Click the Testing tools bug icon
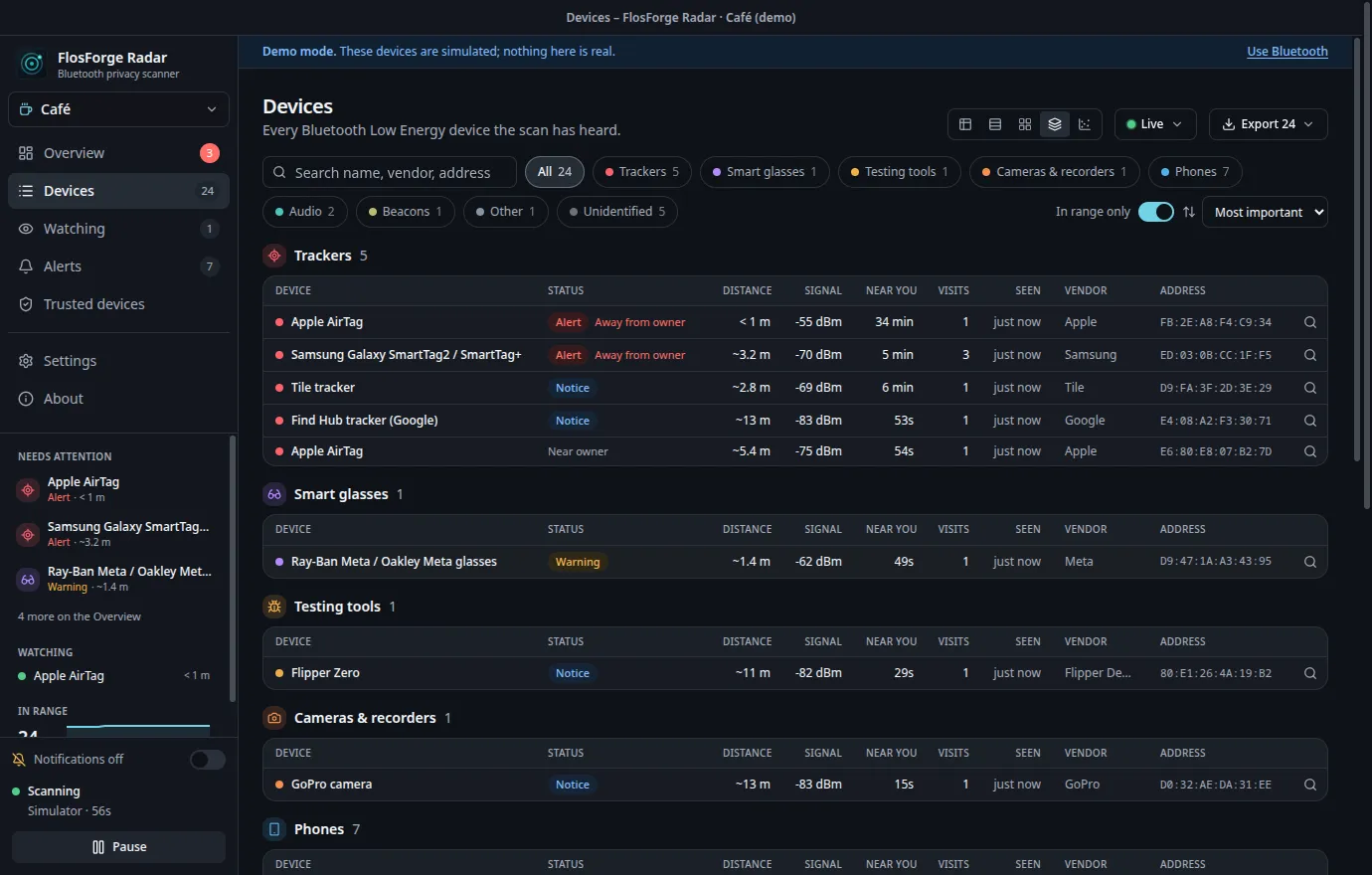This screenshot has height=875, width=1372. 274,607
